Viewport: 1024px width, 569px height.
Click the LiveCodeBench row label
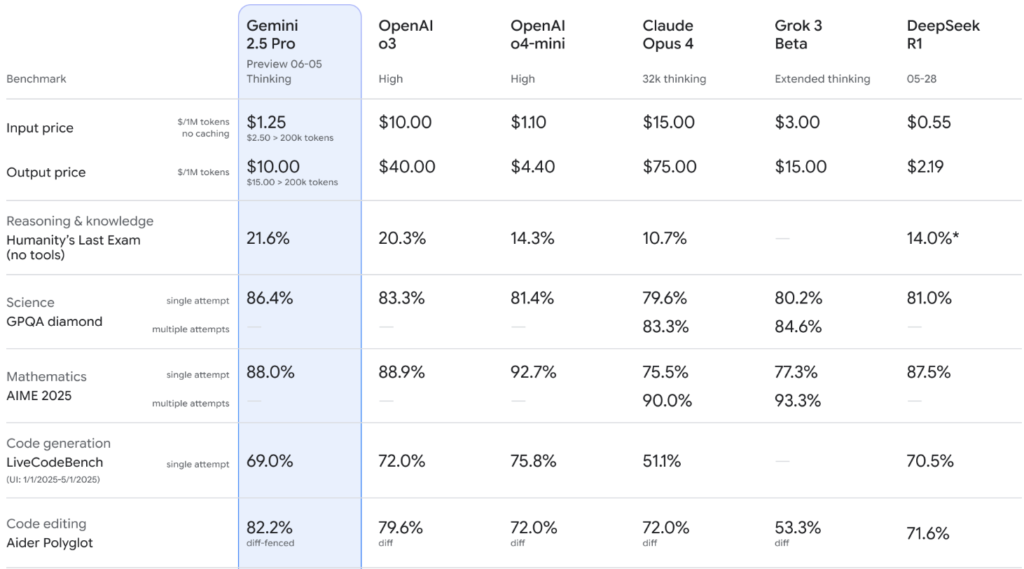click(x=54, y=462)
